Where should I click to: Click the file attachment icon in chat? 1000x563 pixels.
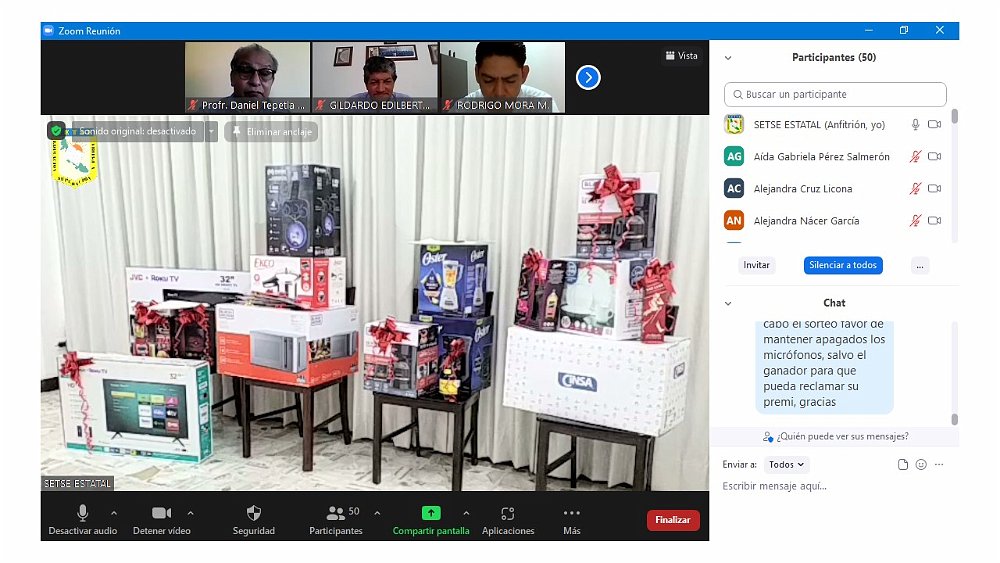click(903, 465)
